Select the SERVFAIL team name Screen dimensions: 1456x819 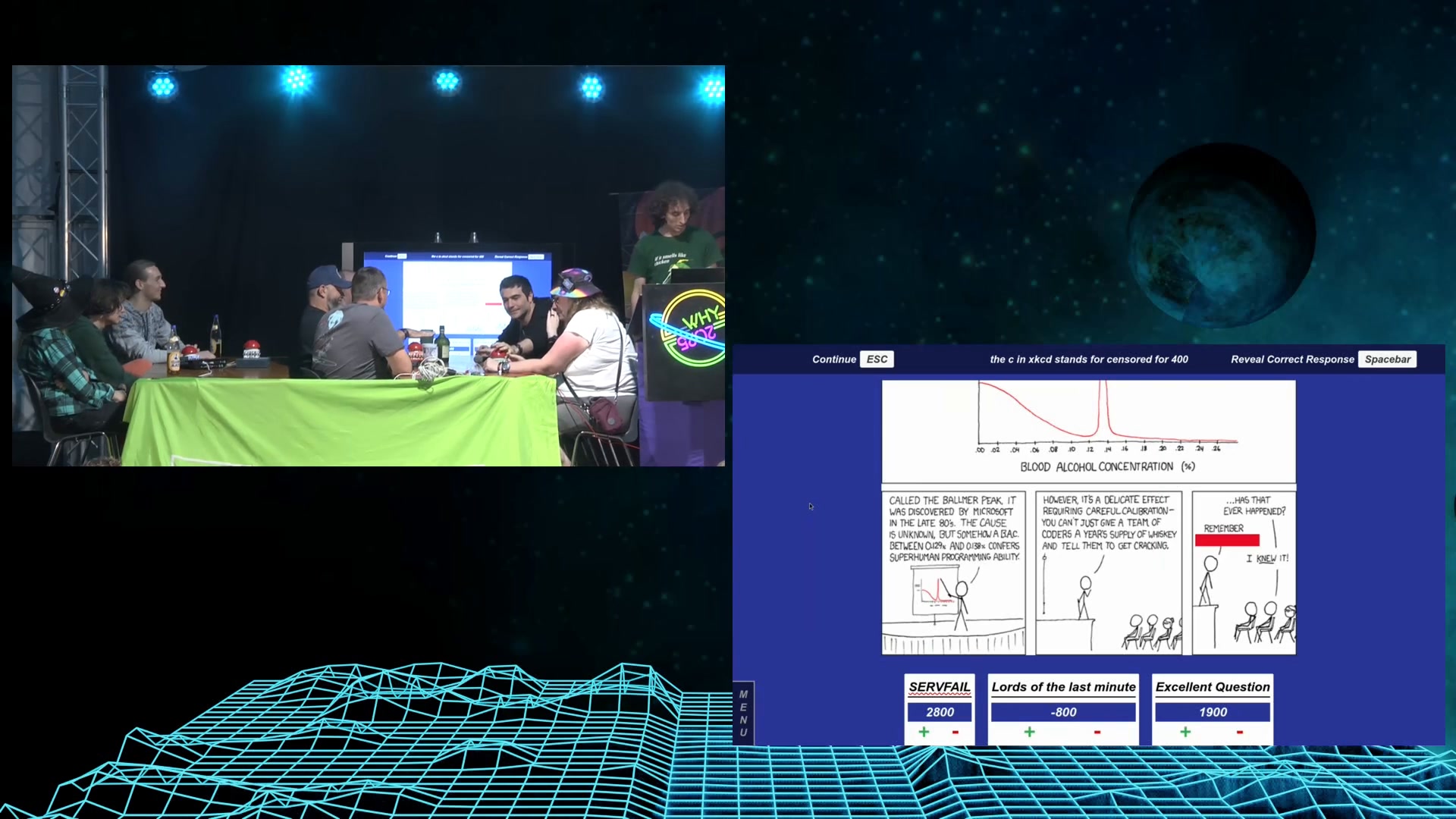940,687
